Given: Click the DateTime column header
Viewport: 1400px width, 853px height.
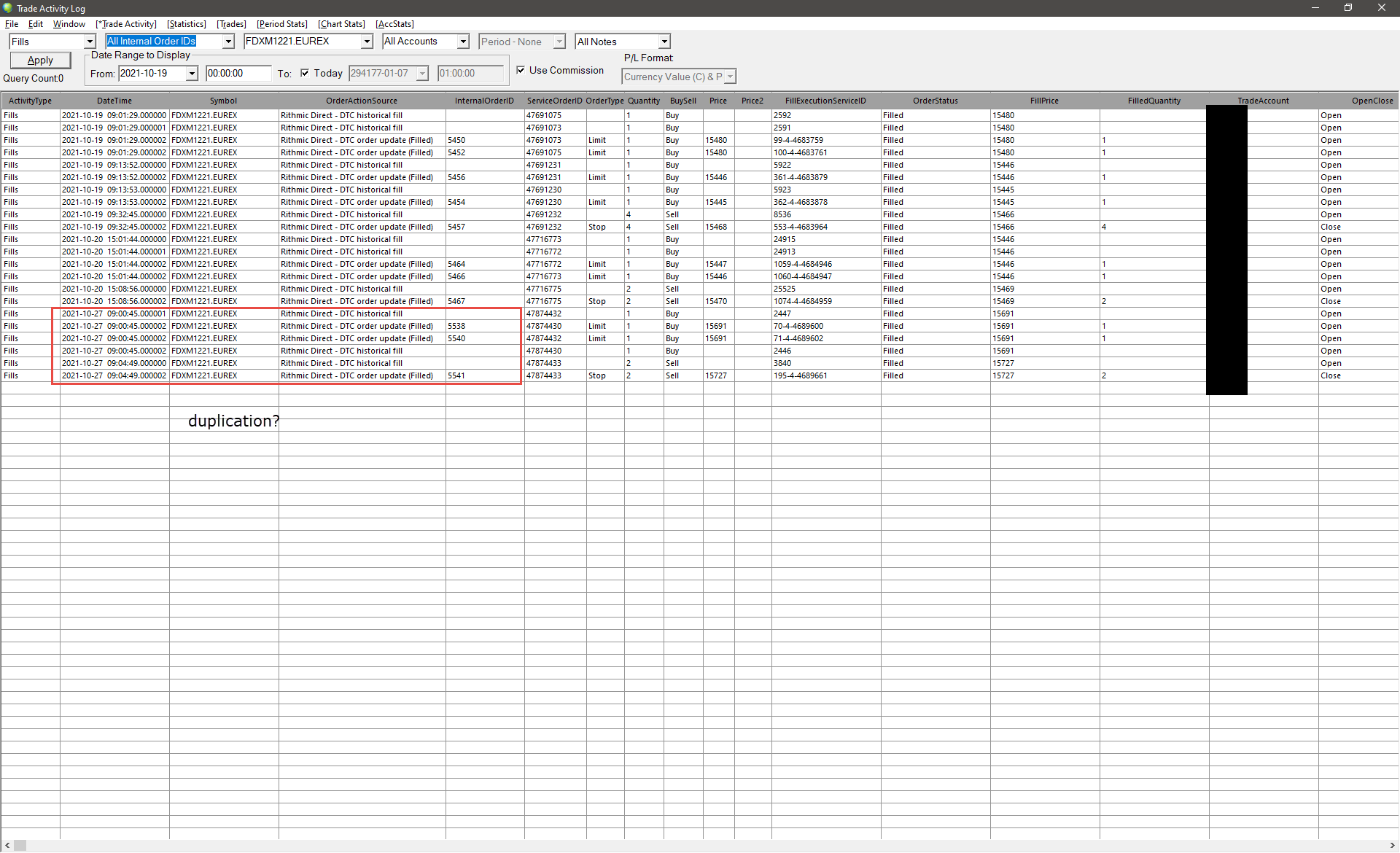Looking at the screenshot, I should coord(114,101).
